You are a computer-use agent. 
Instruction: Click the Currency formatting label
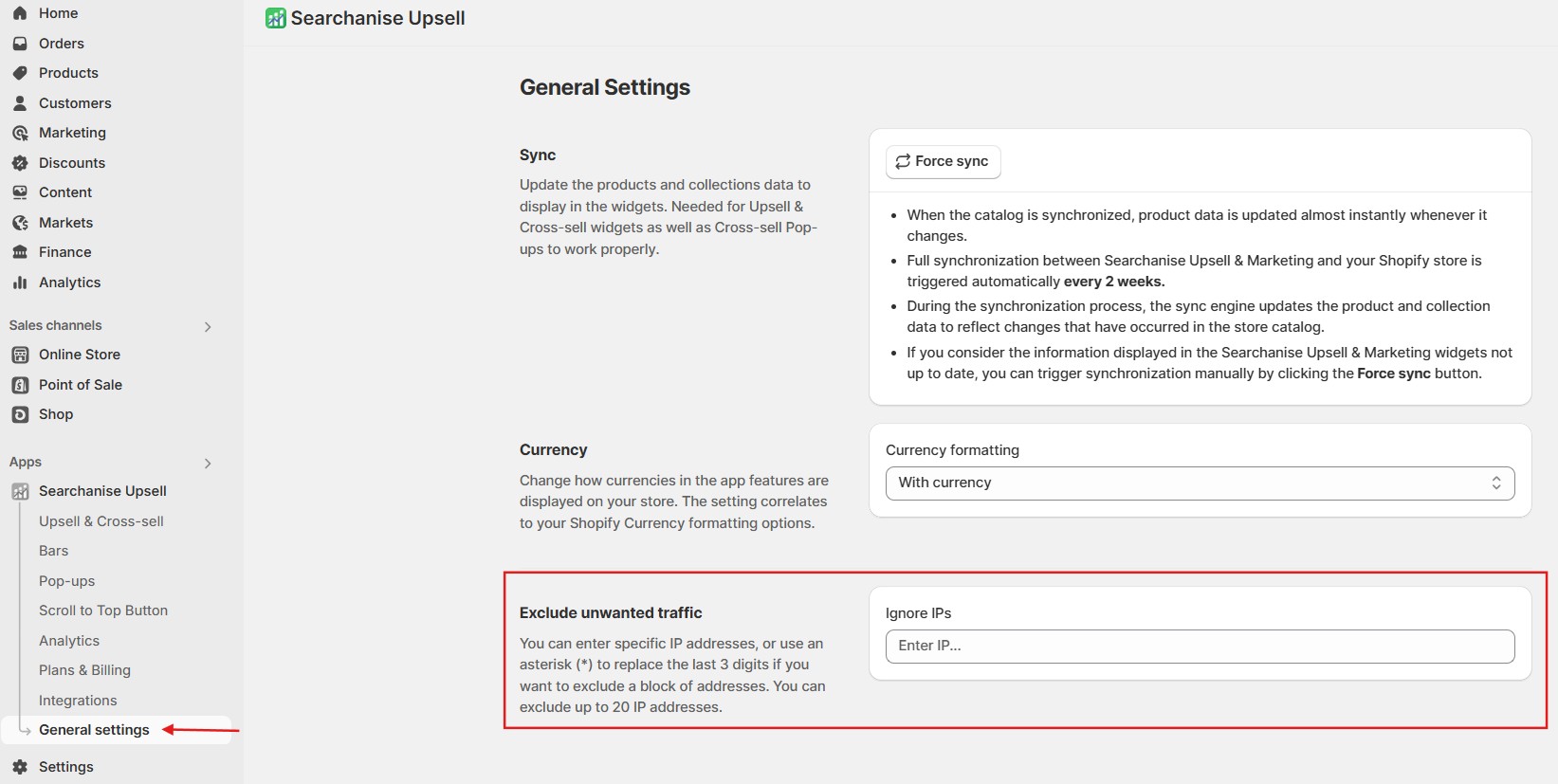tap(952, 450)
